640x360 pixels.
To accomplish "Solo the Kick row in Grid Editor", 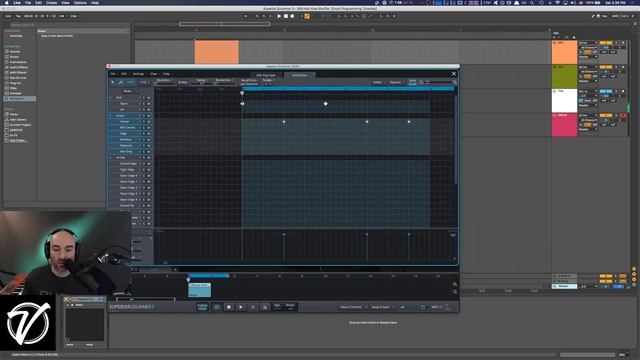I will tap(144, 98).
